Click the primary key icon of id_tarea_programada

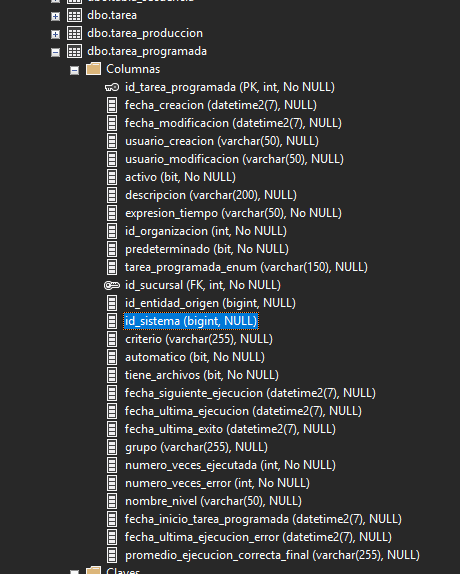112,87
